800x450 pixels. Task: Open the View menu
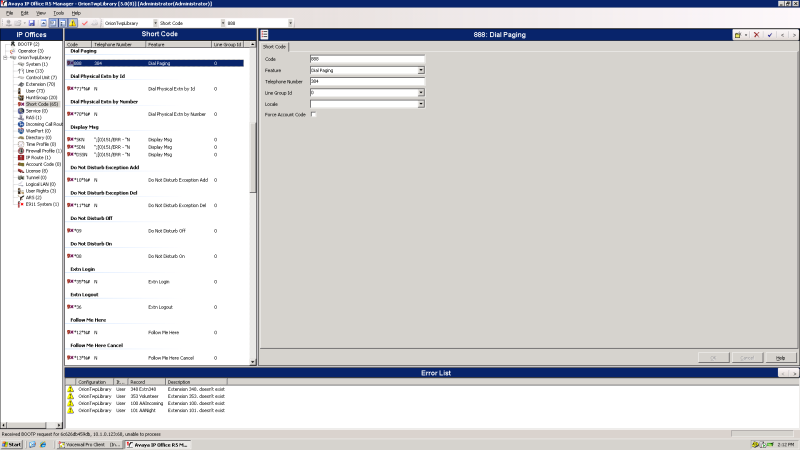[41, 13]
